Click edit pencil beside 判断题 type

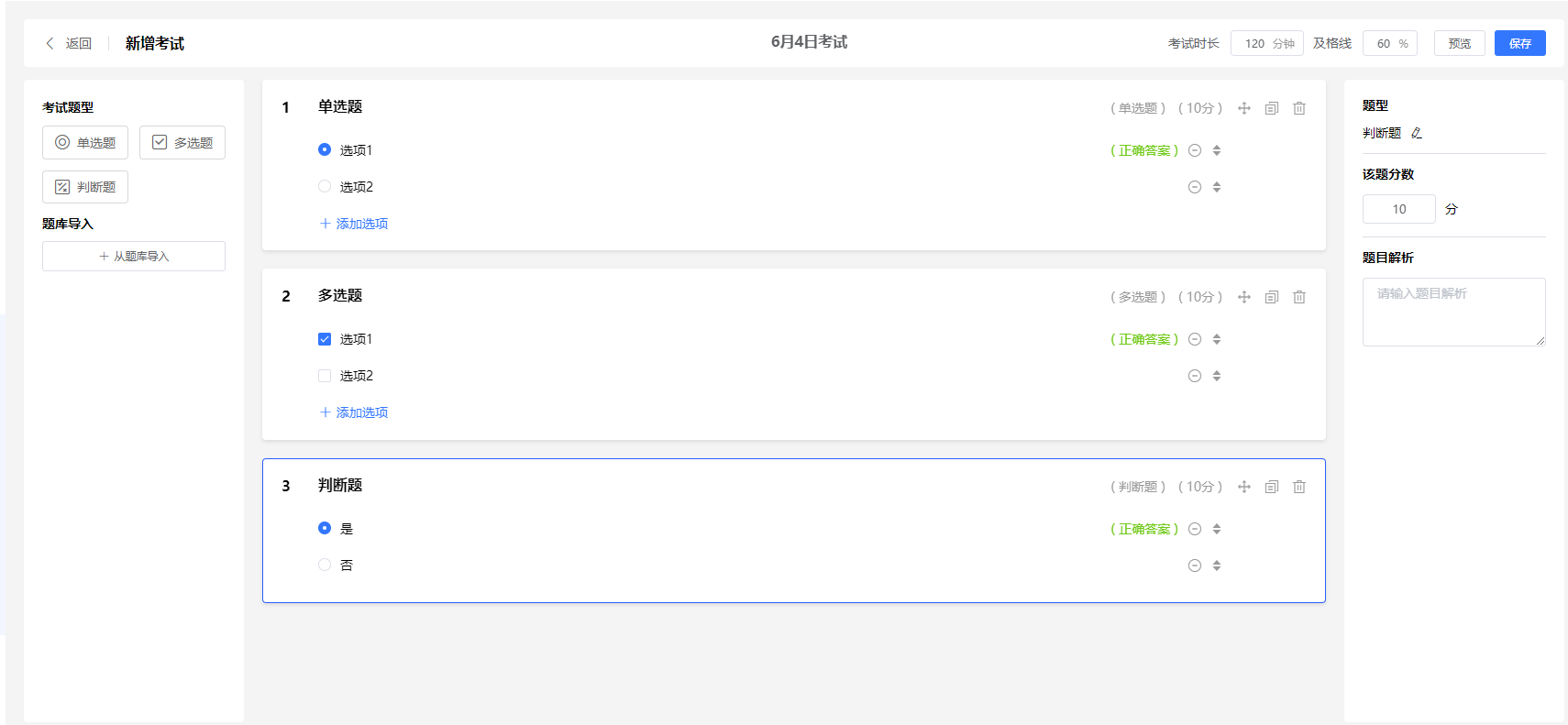[1417, 133]
